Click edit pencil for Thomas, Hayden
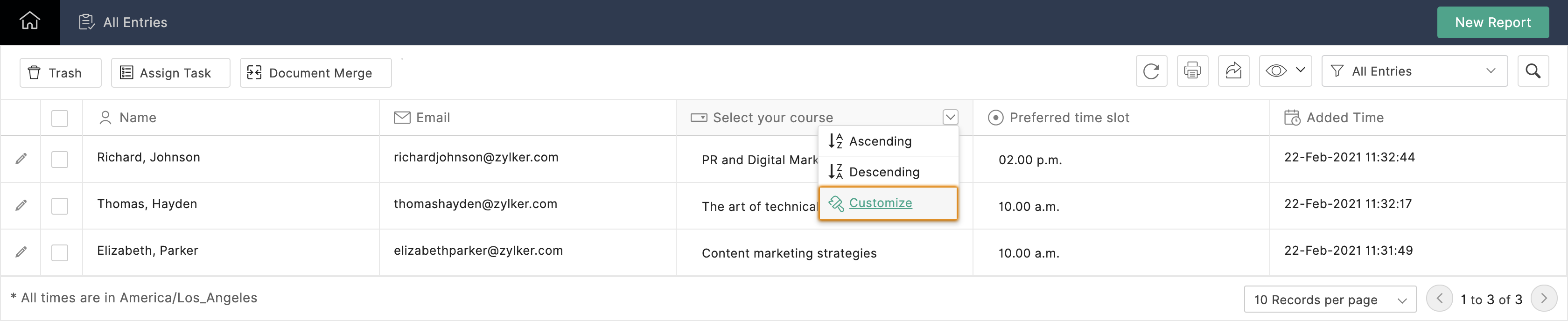The image size is (1568, 321). (21, 205)
